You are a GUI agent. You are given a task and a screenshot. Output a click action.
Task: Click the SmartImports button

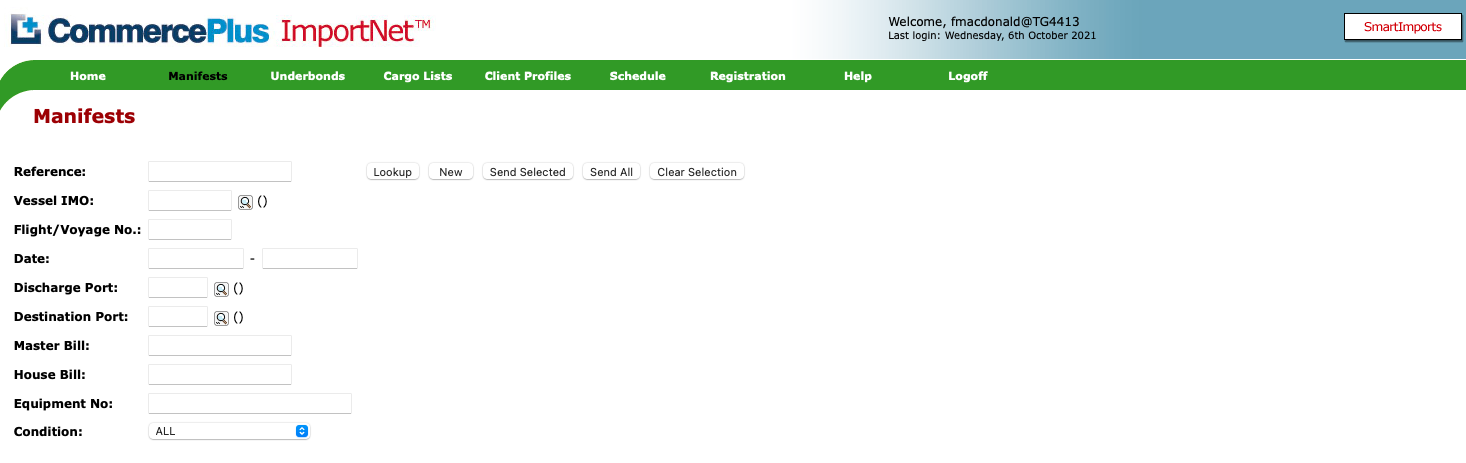click(x=1403, y=27)
